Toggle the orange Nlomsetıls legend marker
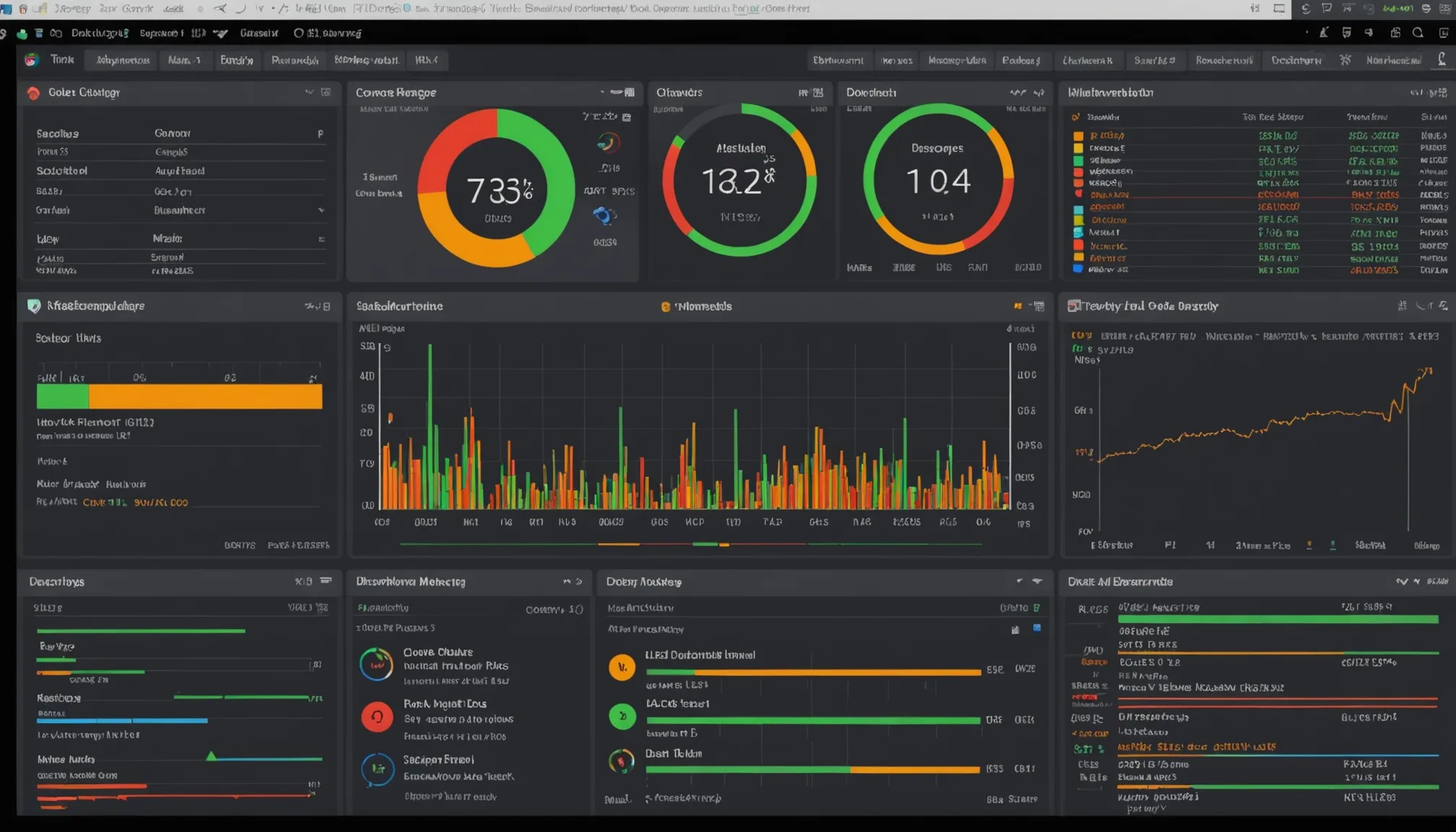This screenshot has height=832, width=1456. [665, 306]
